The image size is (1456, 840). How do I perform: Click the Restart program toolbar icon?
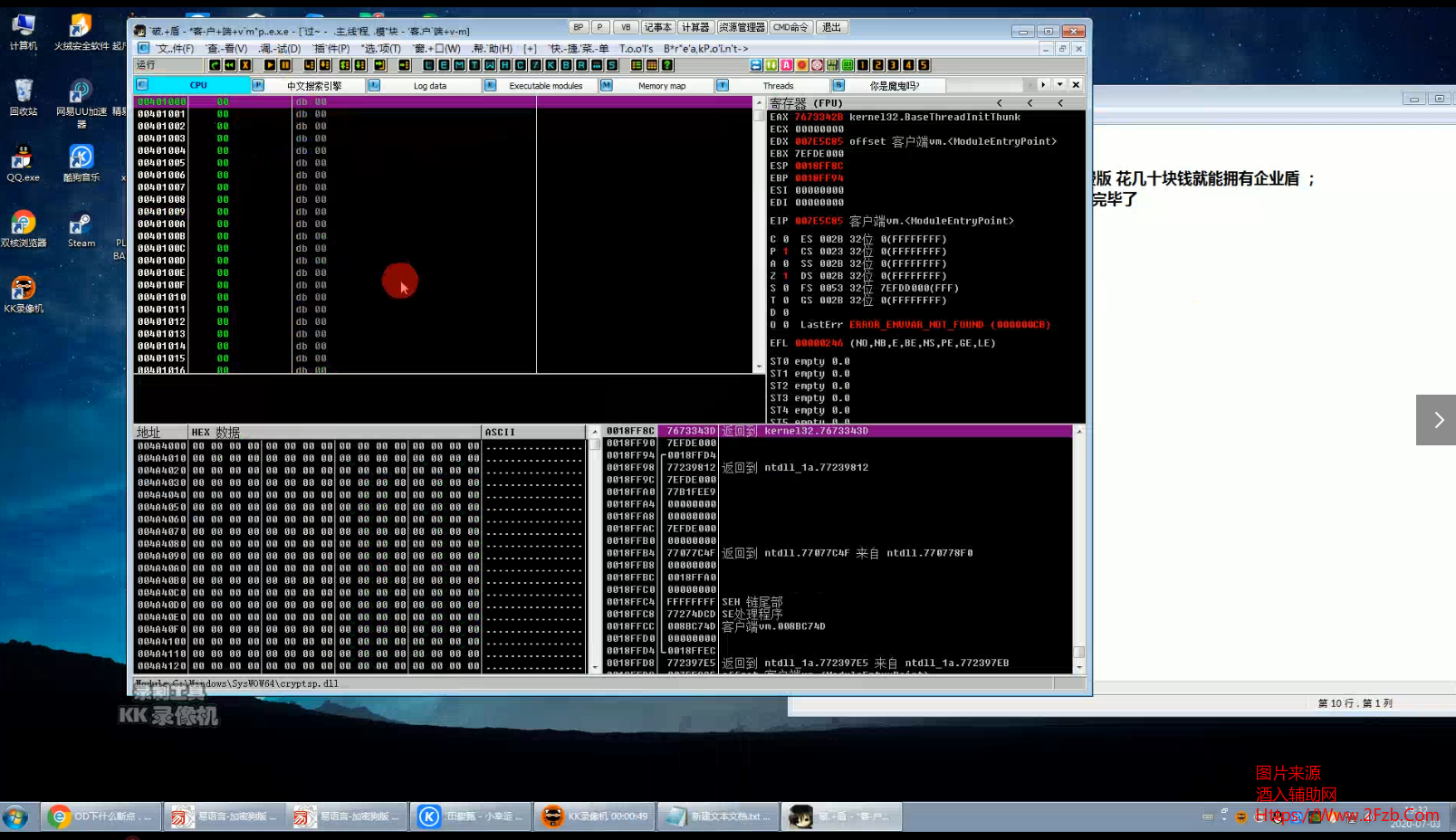(230, 65)
